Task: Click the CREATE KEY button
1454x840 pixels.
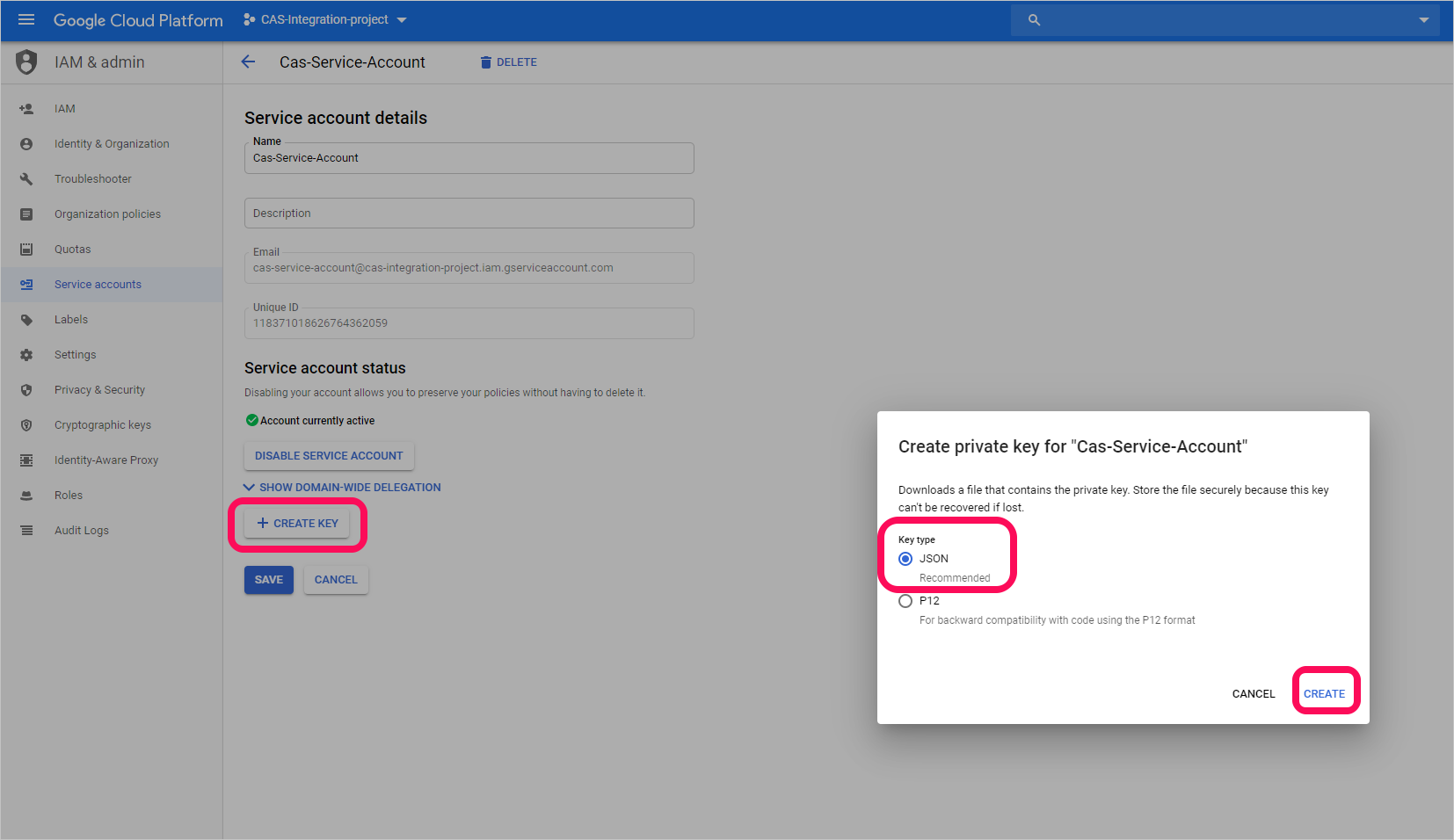Action: coord(297,524)
